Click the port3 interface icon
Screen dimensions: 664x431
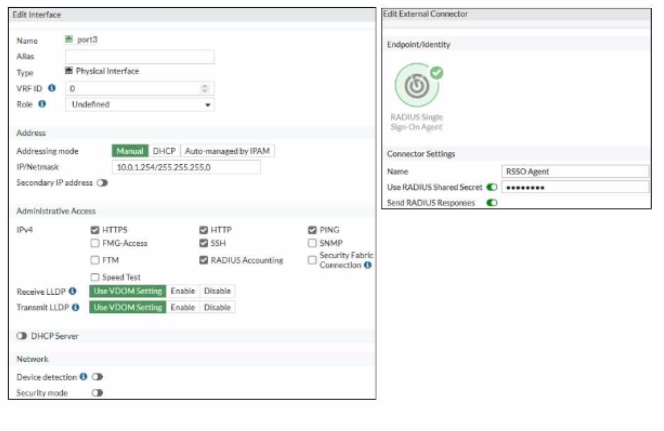[x=69, y=39]
